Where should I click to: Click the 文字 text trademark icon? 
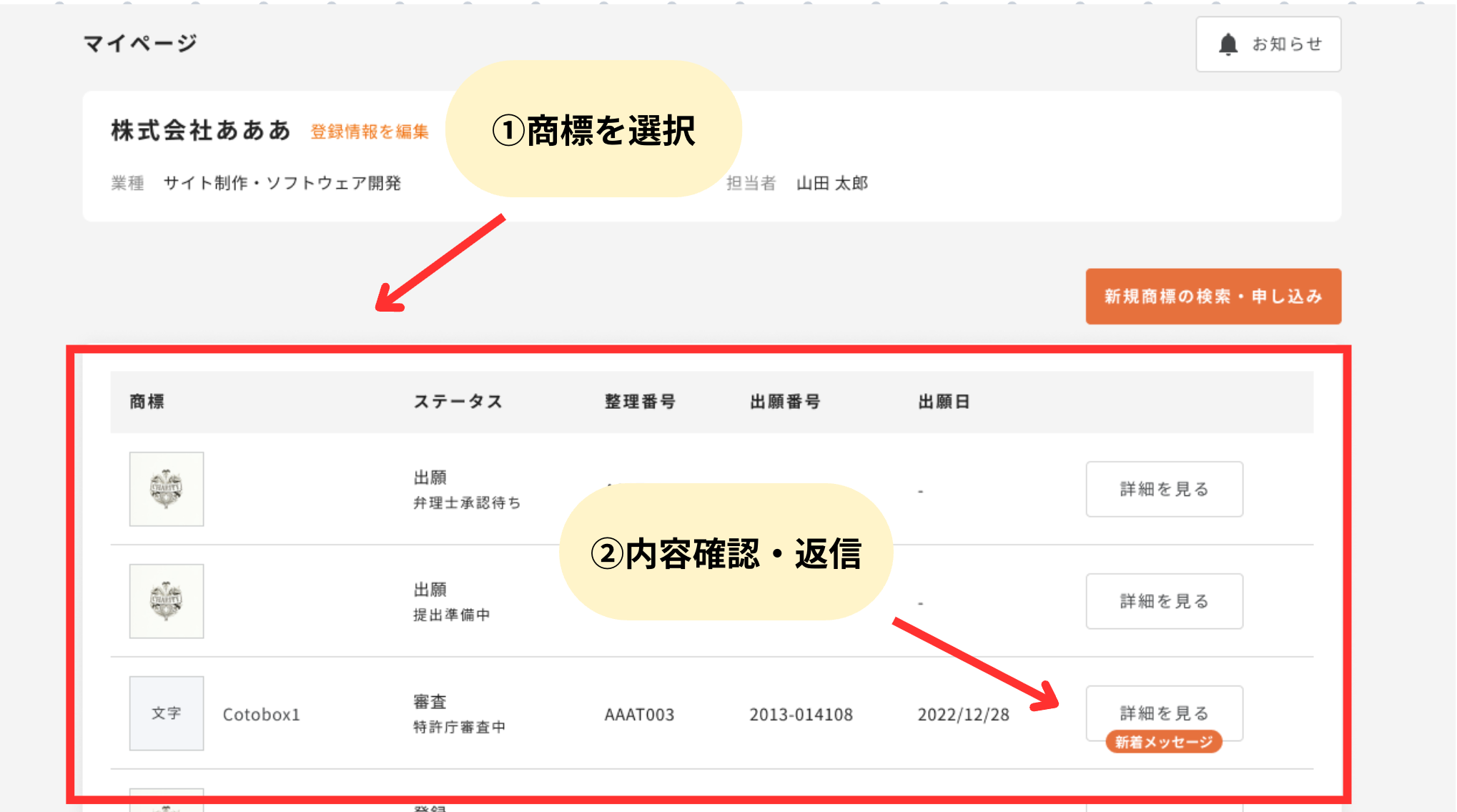[x=167, y=713]
